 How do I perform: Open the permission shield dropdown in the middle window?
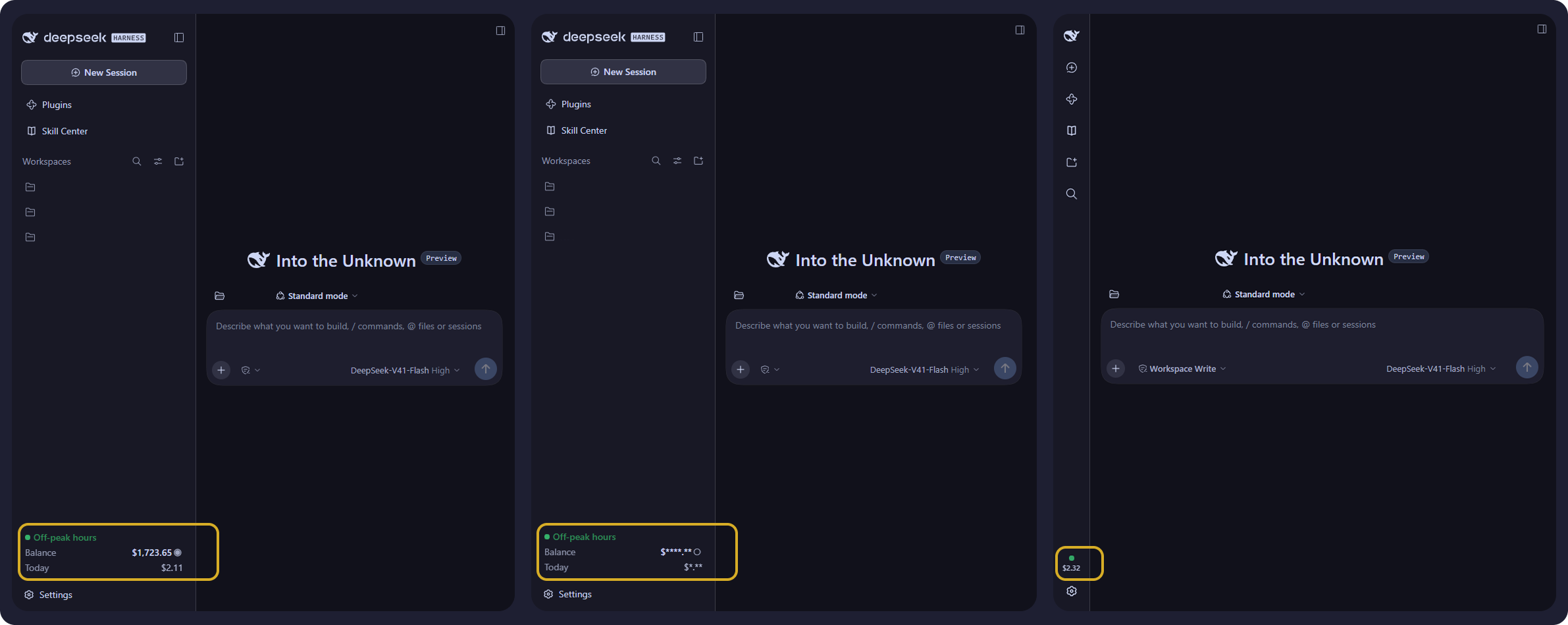(x=770, y=369)
